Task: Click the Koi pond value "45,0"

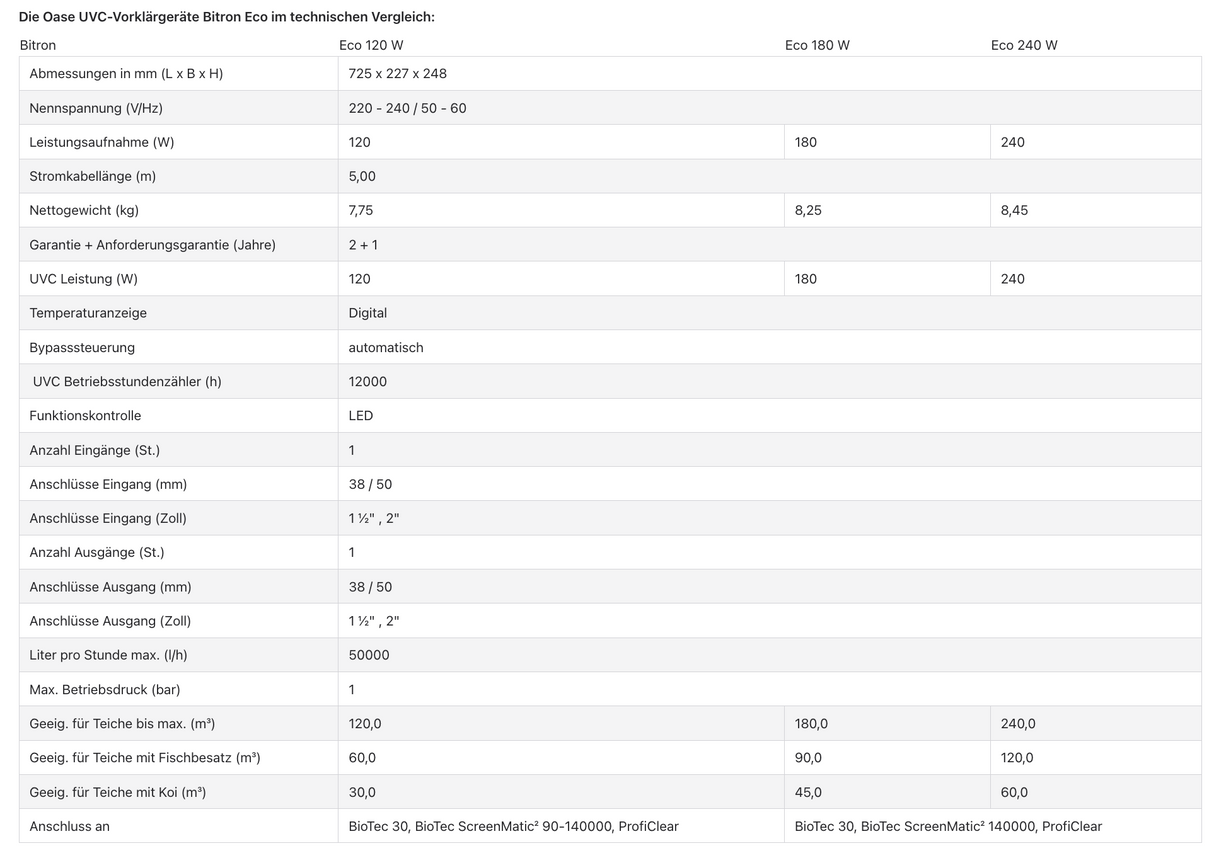Action: [808, 793]
